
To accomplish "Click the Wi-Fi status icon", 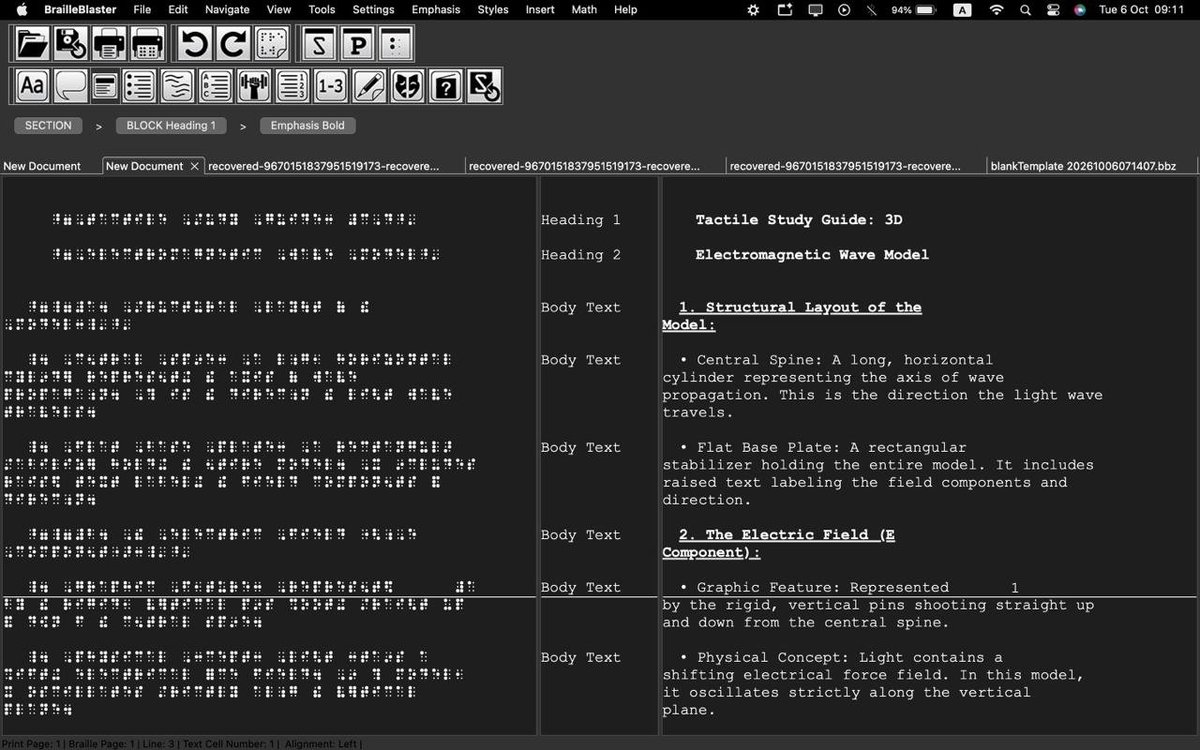I will 996,10.
